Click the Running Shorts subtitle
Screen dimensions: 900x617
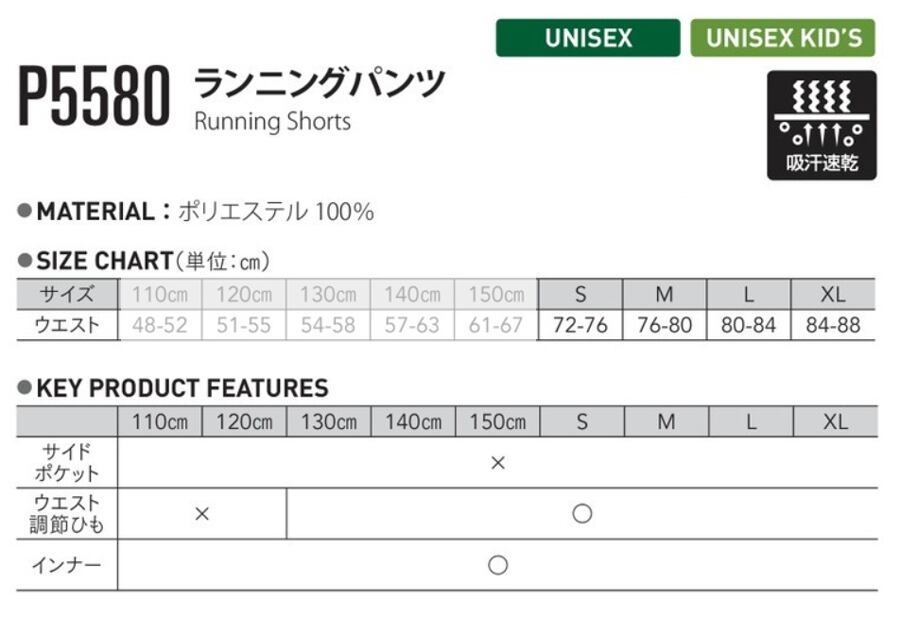tap(273, 122)
